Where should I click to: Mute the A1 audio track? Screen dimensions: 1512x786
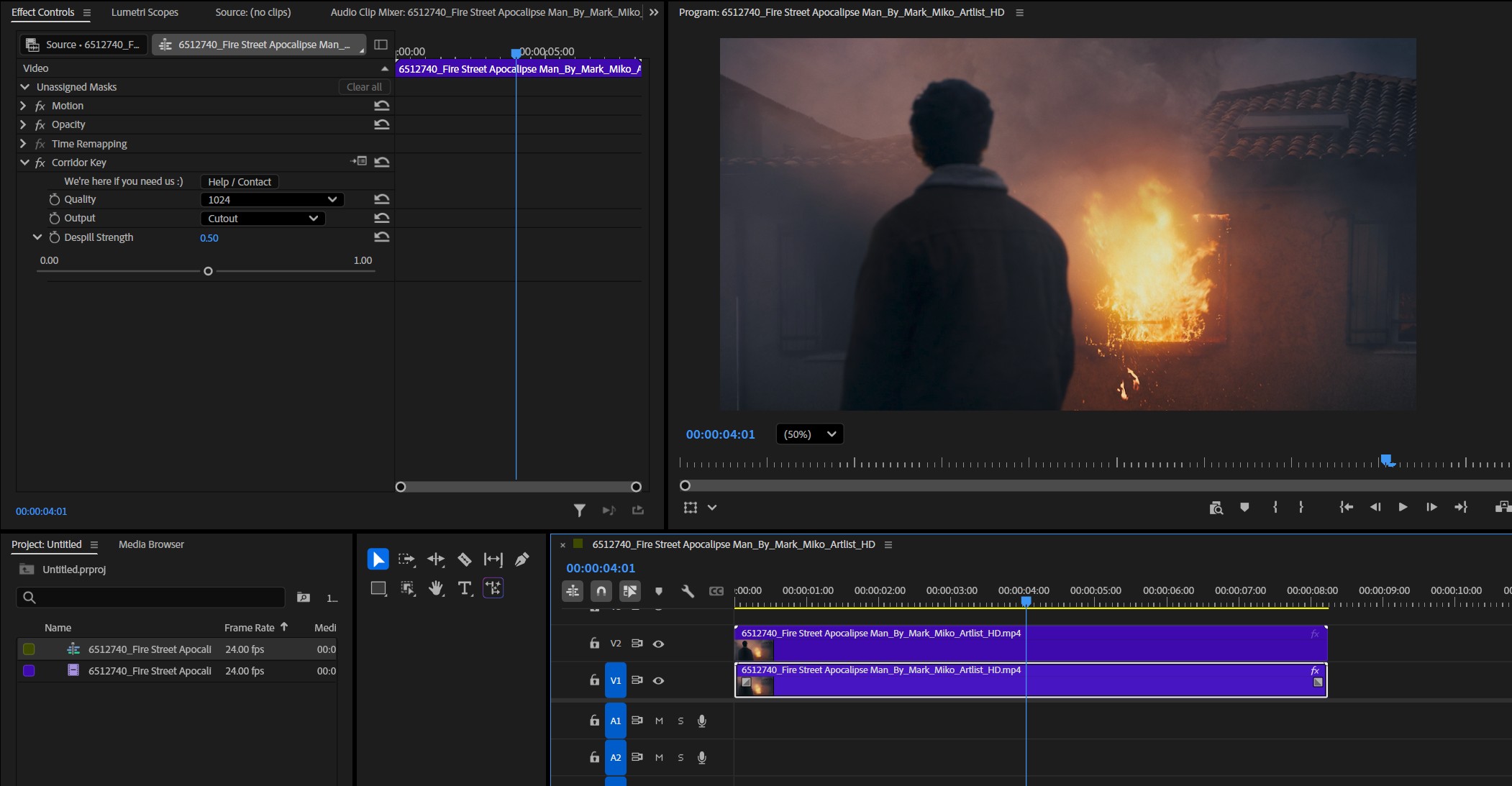pos(659,721)
